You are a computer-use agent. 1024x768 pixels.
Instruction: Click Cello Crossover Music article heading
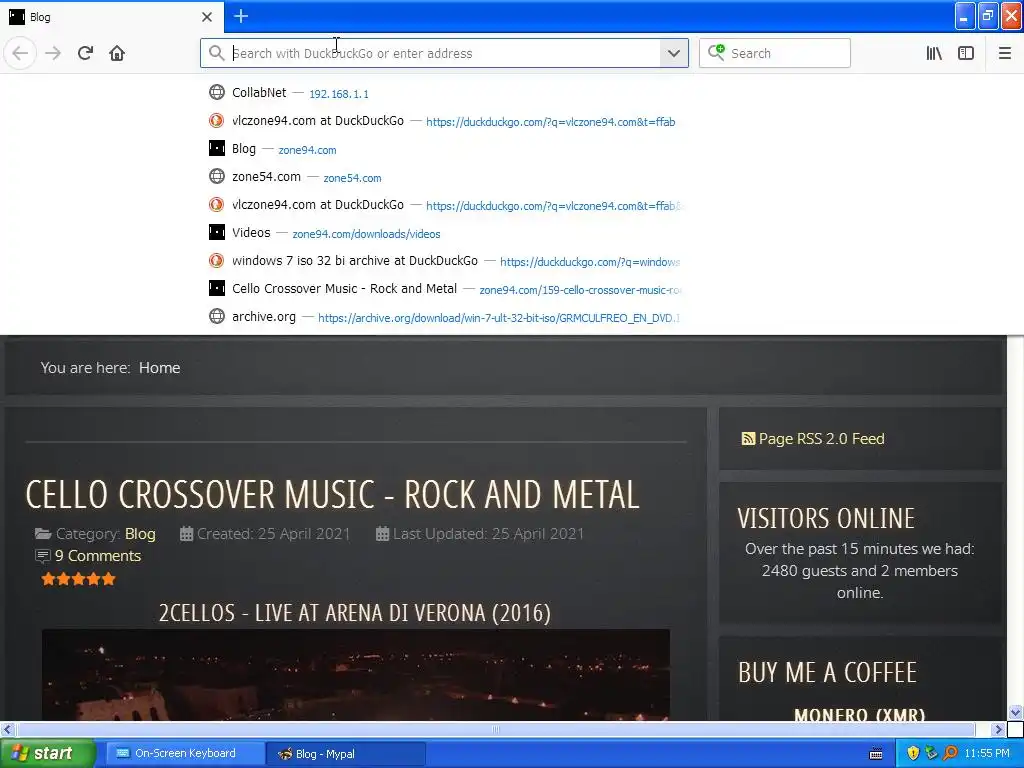[x=332, y=494]
